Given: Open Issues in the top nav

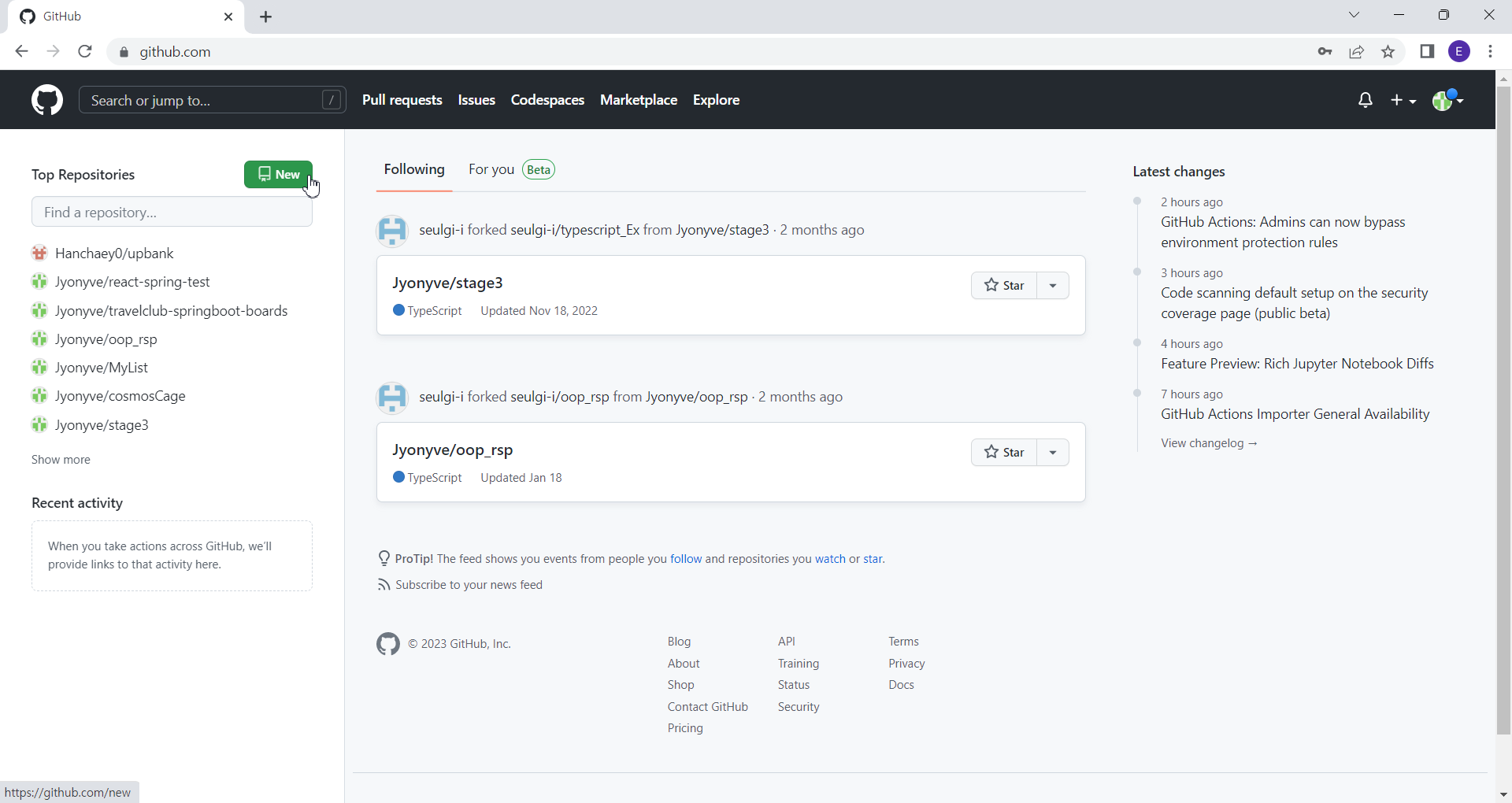Looking at the screenshot, I should [x=476, y=100].
